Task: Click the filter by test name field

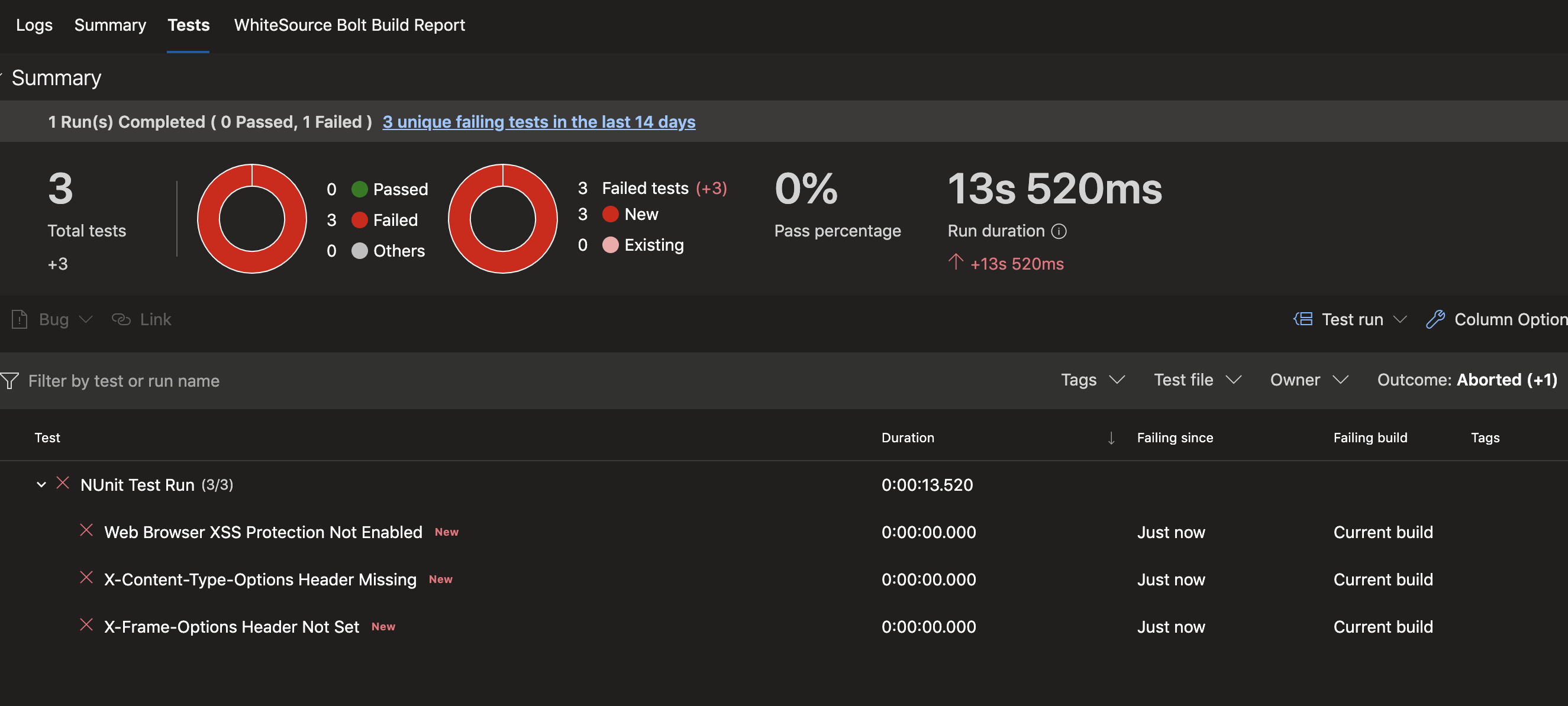Action: [x=124, y=381]
